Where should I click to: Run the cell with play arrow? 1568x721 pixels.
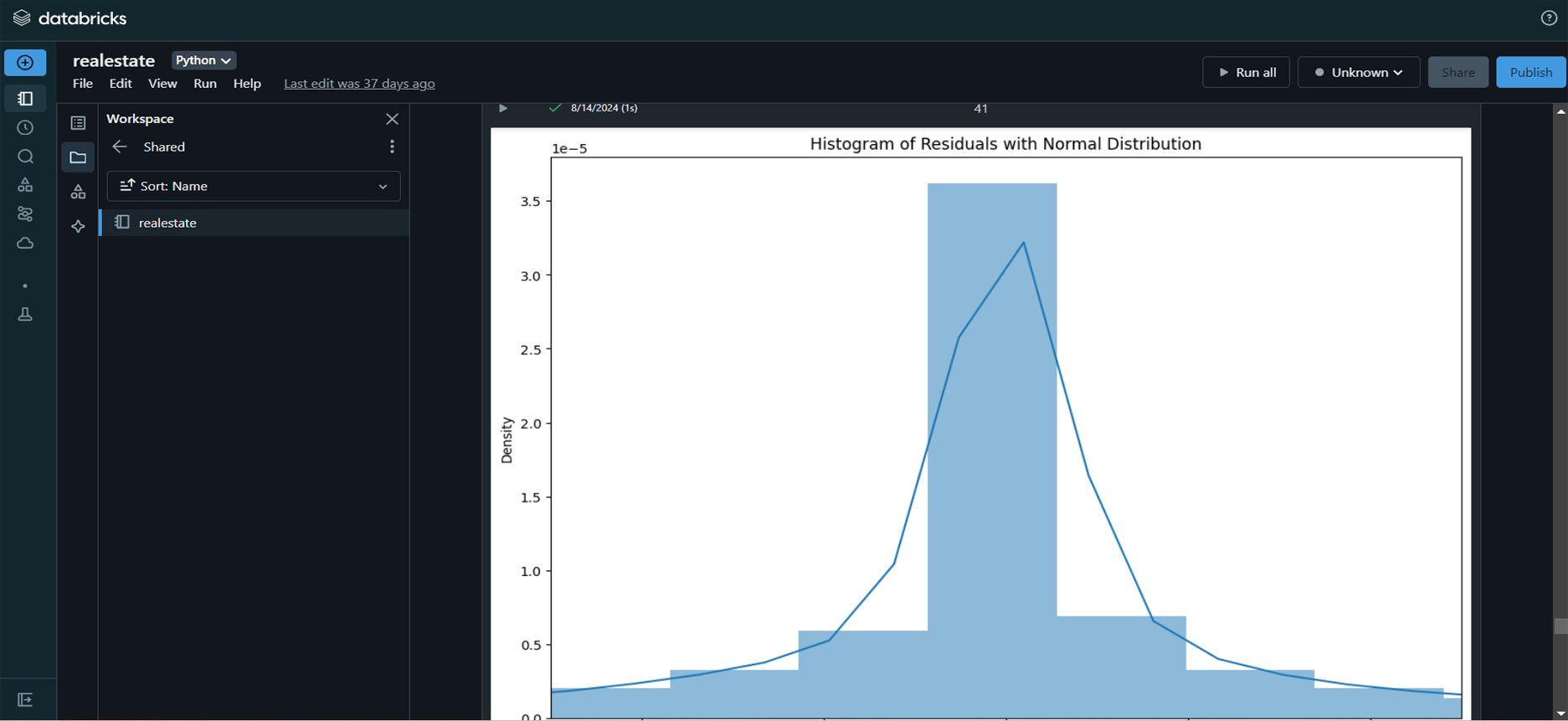point(503,108)
